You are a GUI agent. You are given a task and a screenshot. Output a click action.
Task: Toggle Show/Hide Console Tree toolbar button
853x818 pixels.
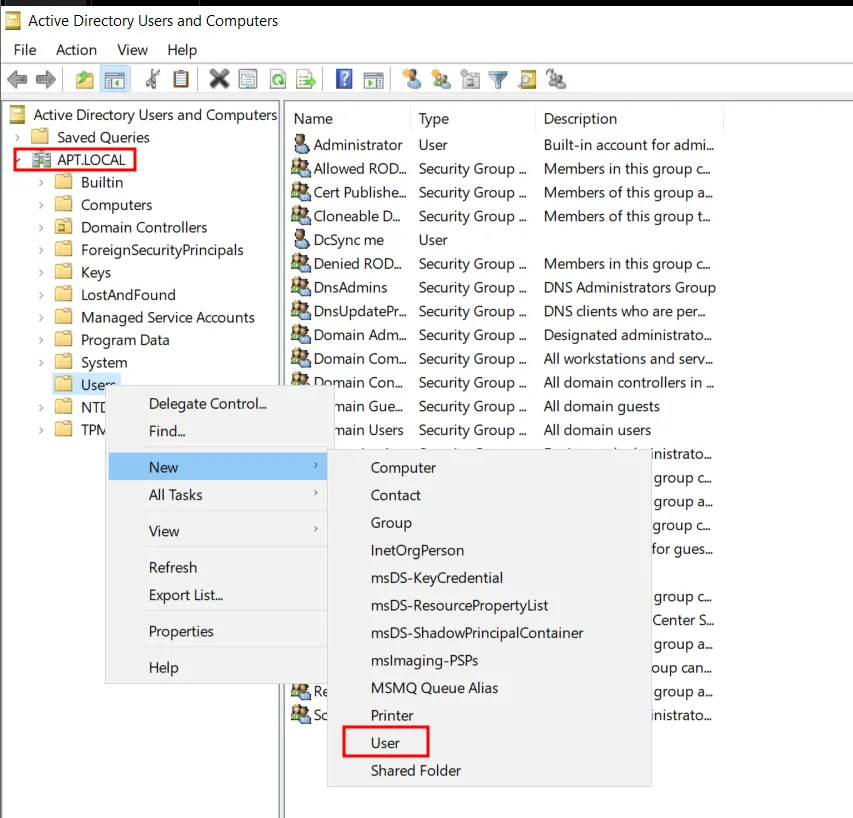tap(115, 79)
